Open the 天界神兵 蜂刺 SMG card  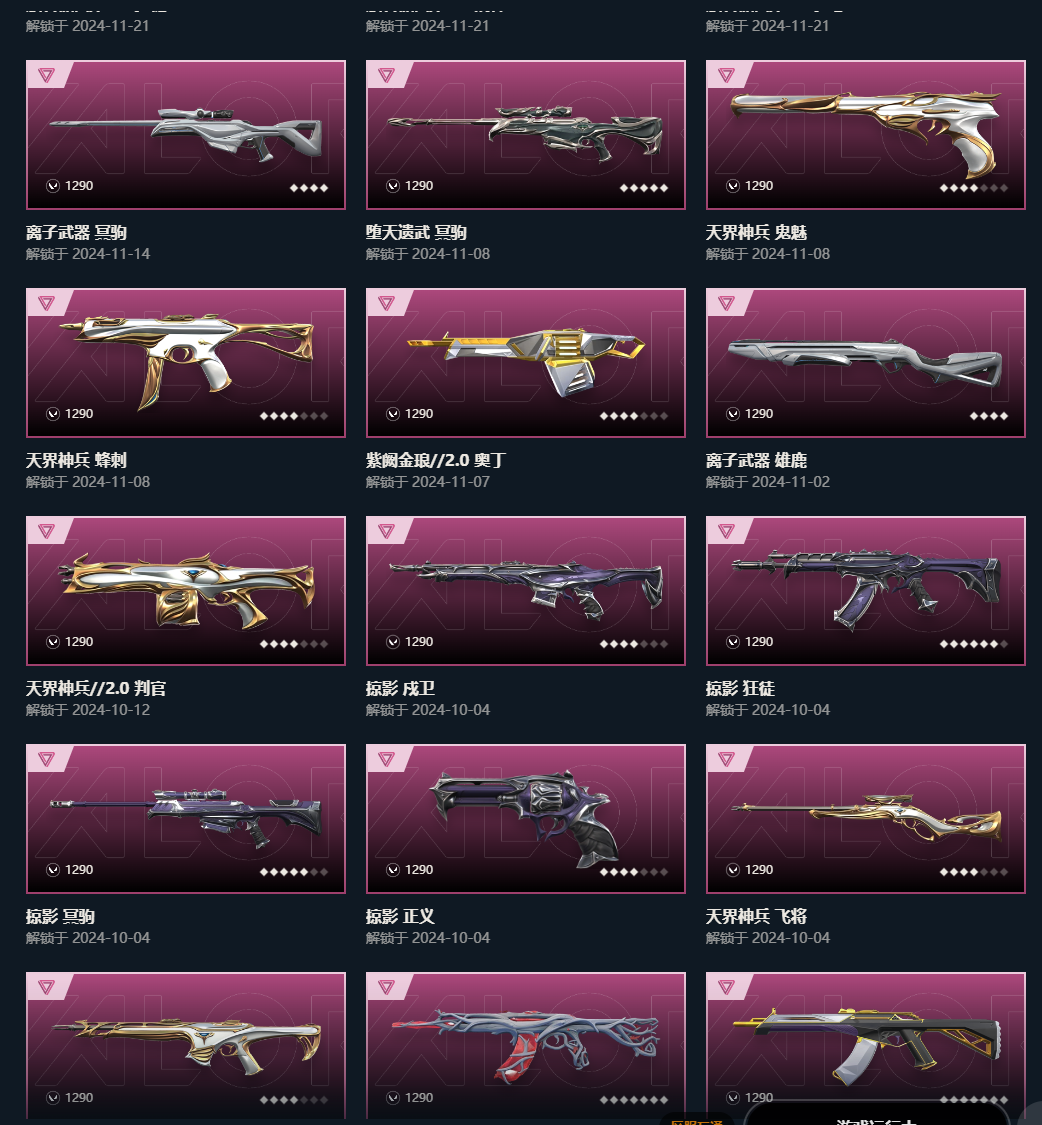[x=186, y=363]
